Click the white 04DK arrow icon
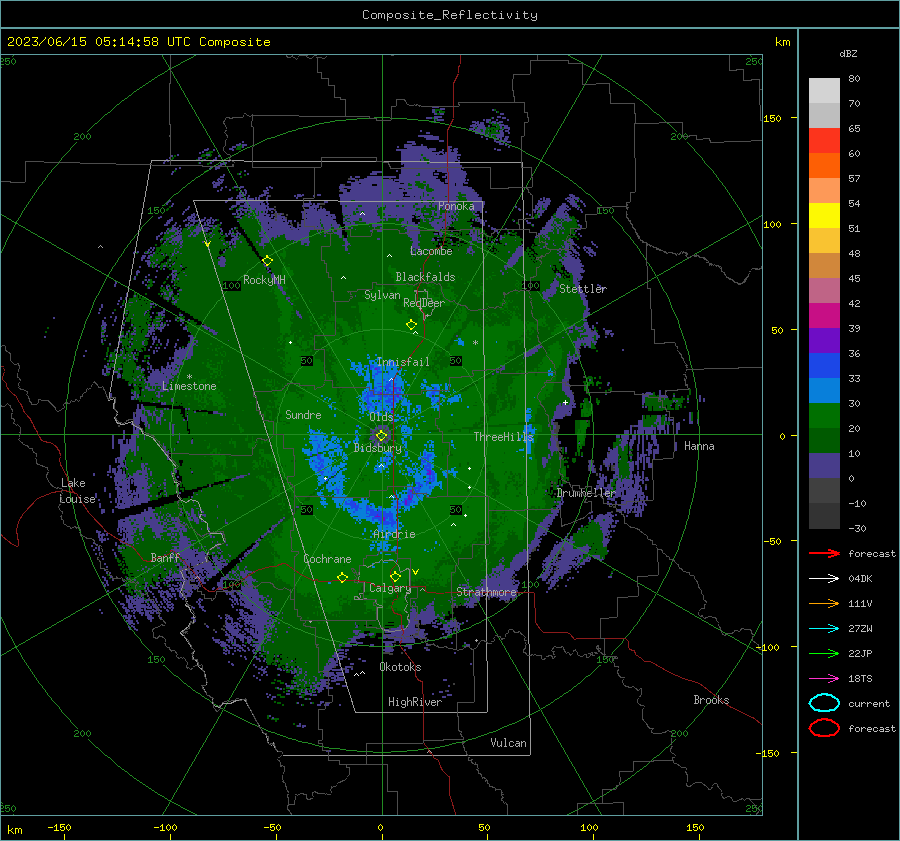The width and height of the screenshot is (900, 841). (x=824, y=579)
